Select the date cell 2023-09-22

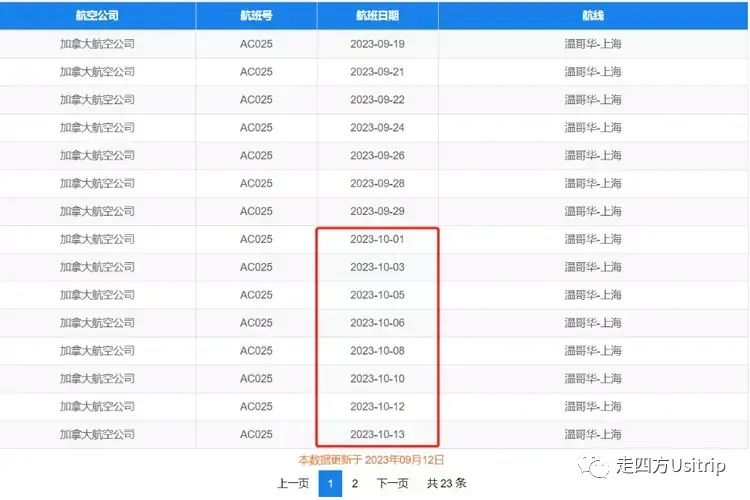tap(377, 100)
